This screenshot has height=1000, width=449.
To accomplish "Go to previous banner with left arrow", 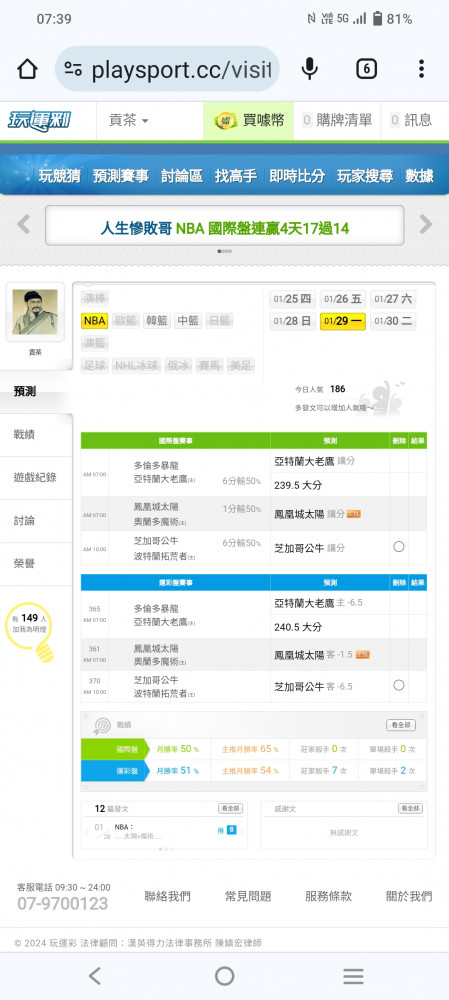I will (x=24, y=224).
